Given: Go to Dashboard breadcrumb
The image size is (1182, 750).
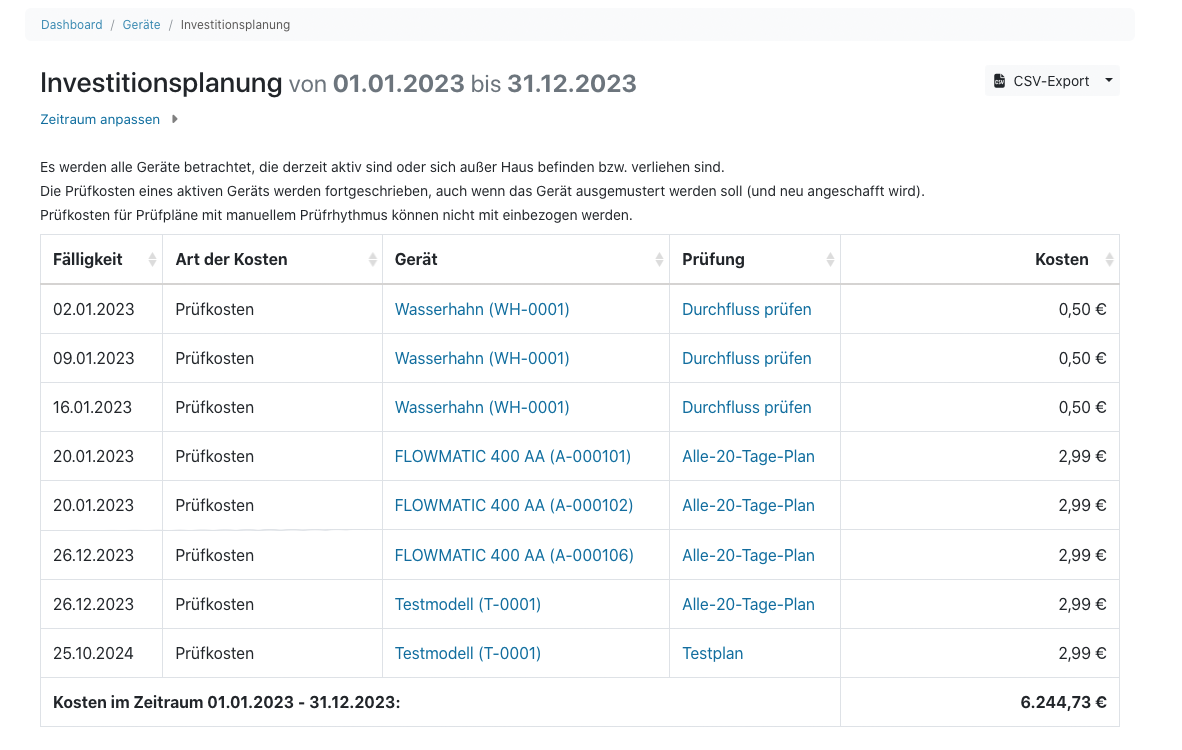Looking at the screenshot, I should click(71, 25).
